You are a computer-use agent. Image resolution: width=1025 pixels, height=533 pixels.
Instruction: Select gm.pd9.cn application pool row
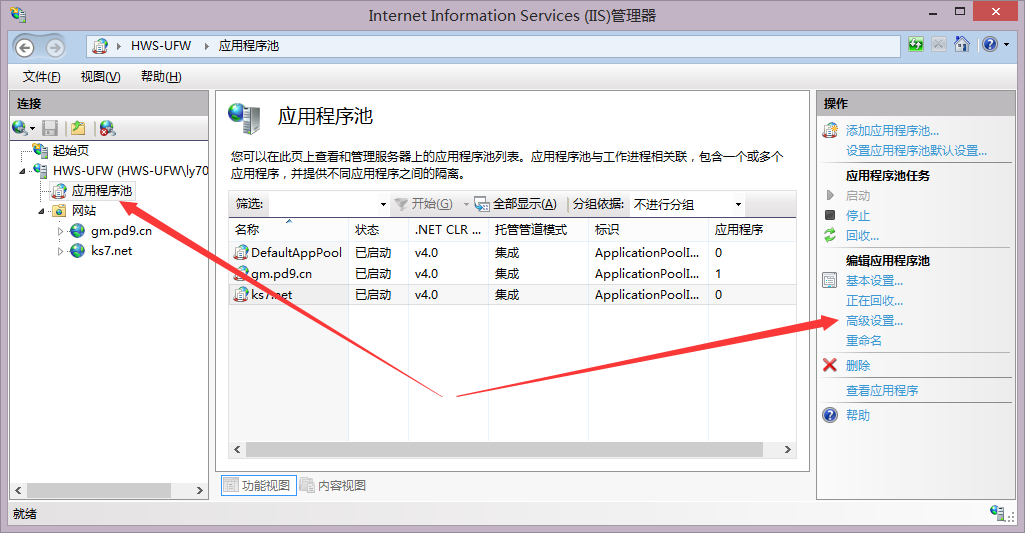coord(512,273)
